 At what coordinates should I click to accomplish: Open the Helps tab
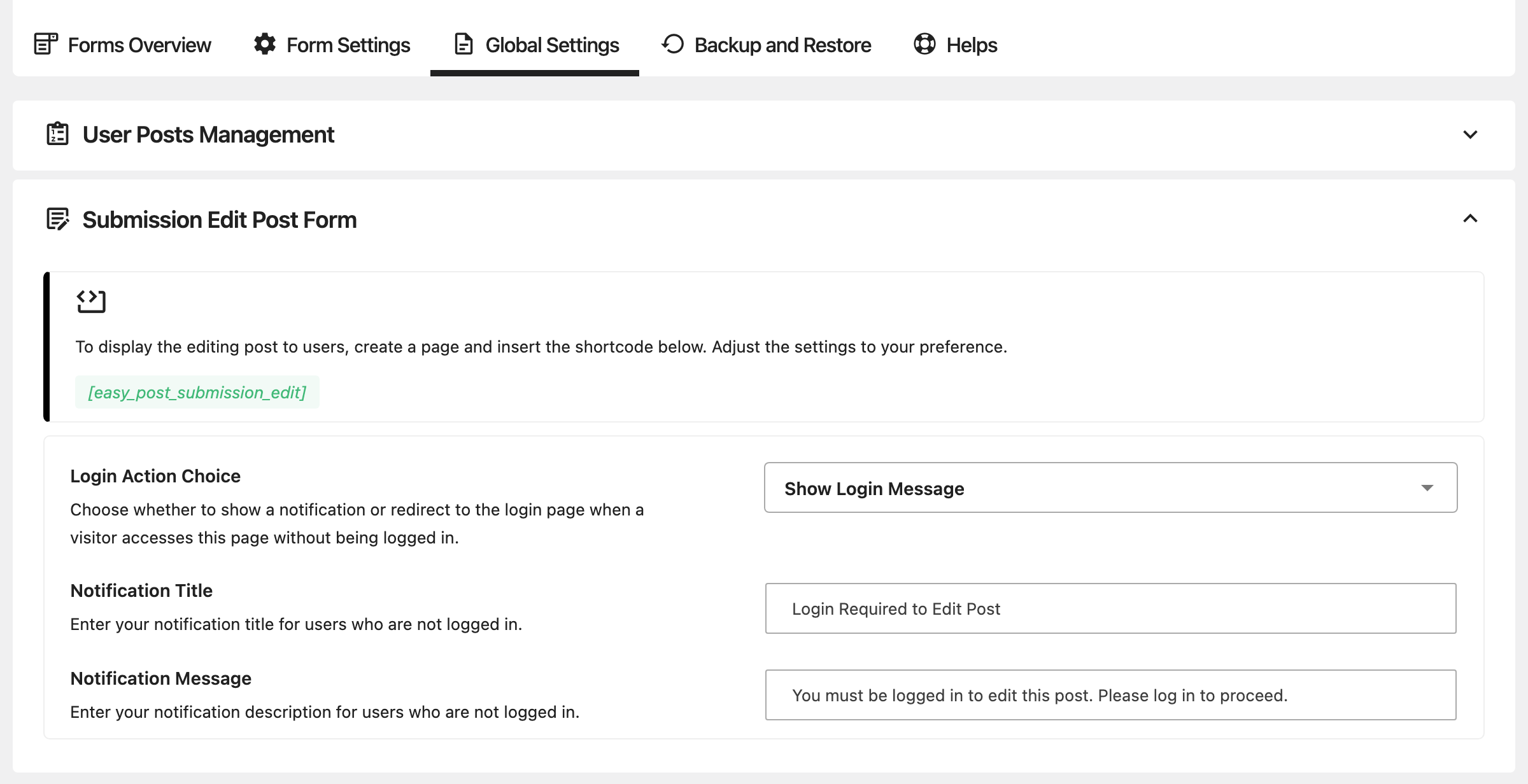(x=955, y=45)
